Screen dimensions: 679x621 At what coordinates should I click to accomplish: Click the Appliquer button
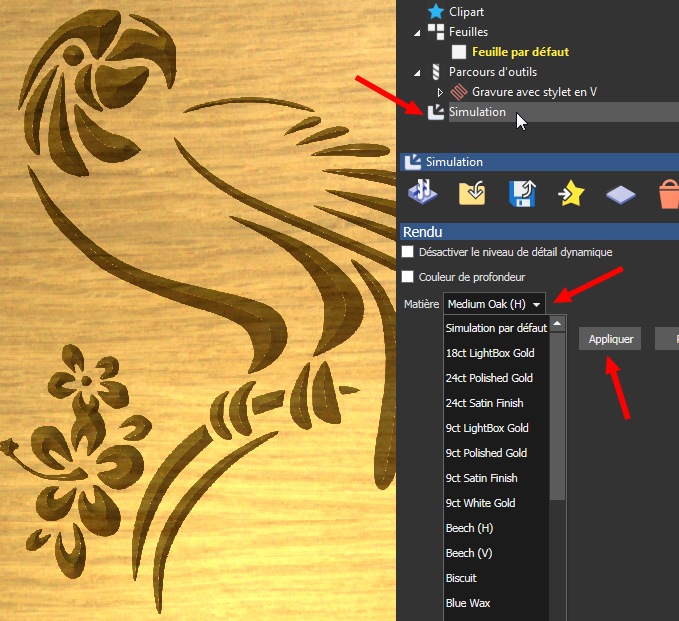click(610, 339)
